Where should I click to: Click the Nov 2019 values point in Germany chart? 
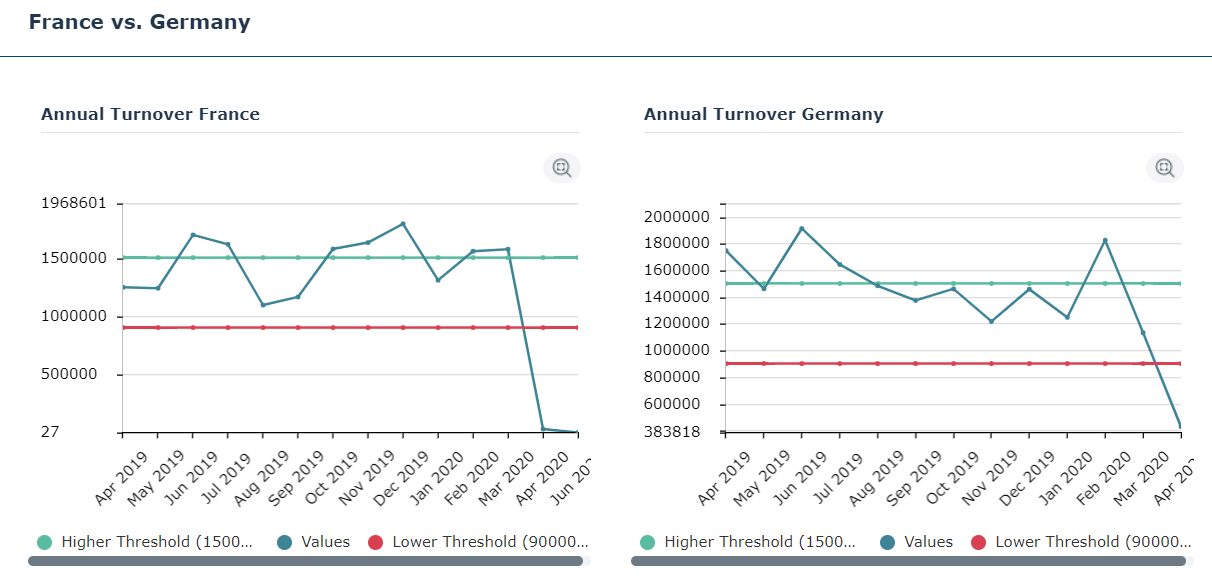click(991, 321)
